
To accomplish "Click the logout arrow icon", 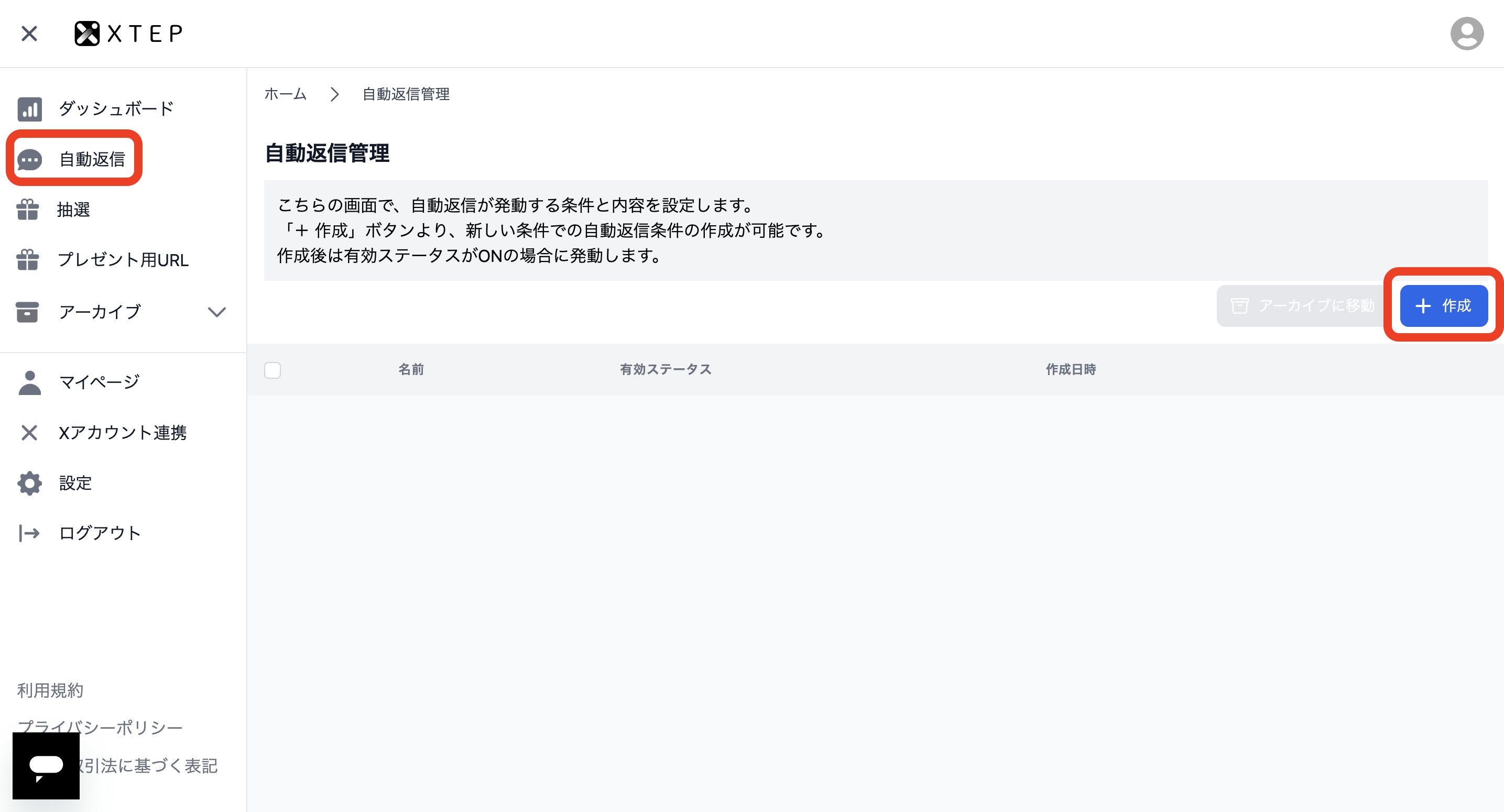I will pos(29,533).
